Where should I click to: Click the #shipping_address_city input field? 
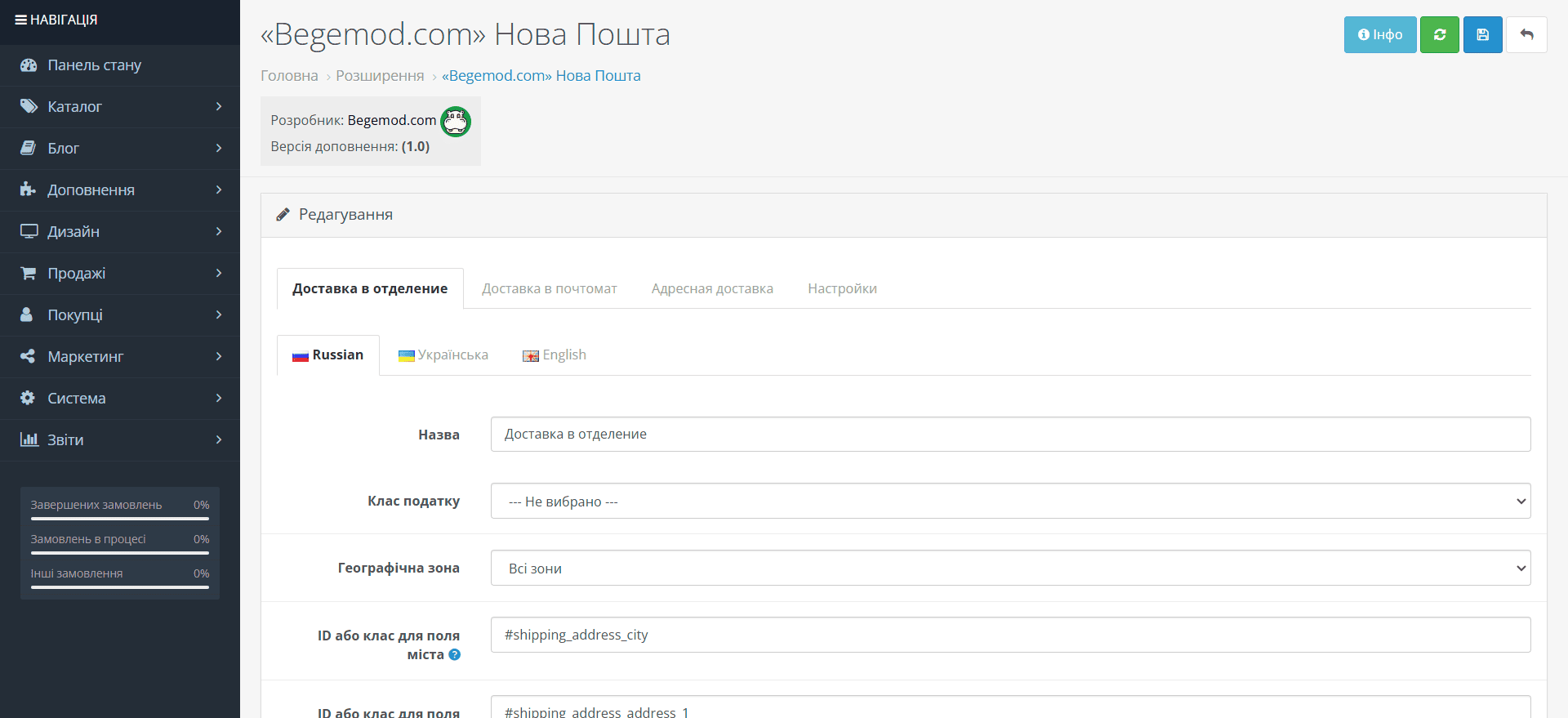click(1010, 635)
